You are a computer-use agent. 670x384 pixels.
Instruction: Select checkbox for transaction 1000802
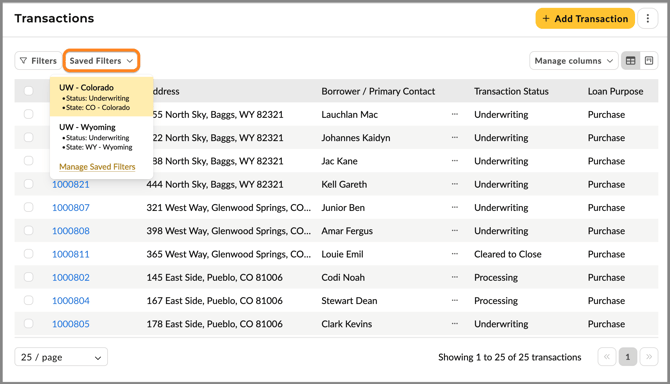click(29, 277)
